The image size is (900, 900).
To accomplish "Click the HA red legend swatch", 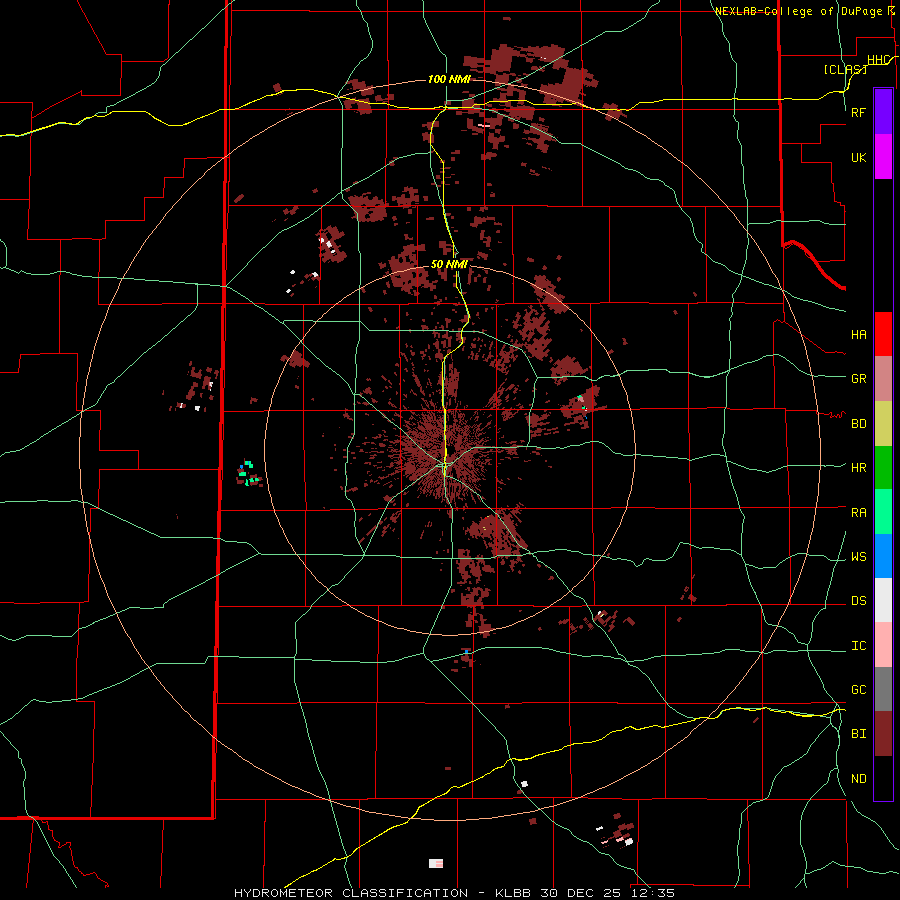I will tap(883, 334).
